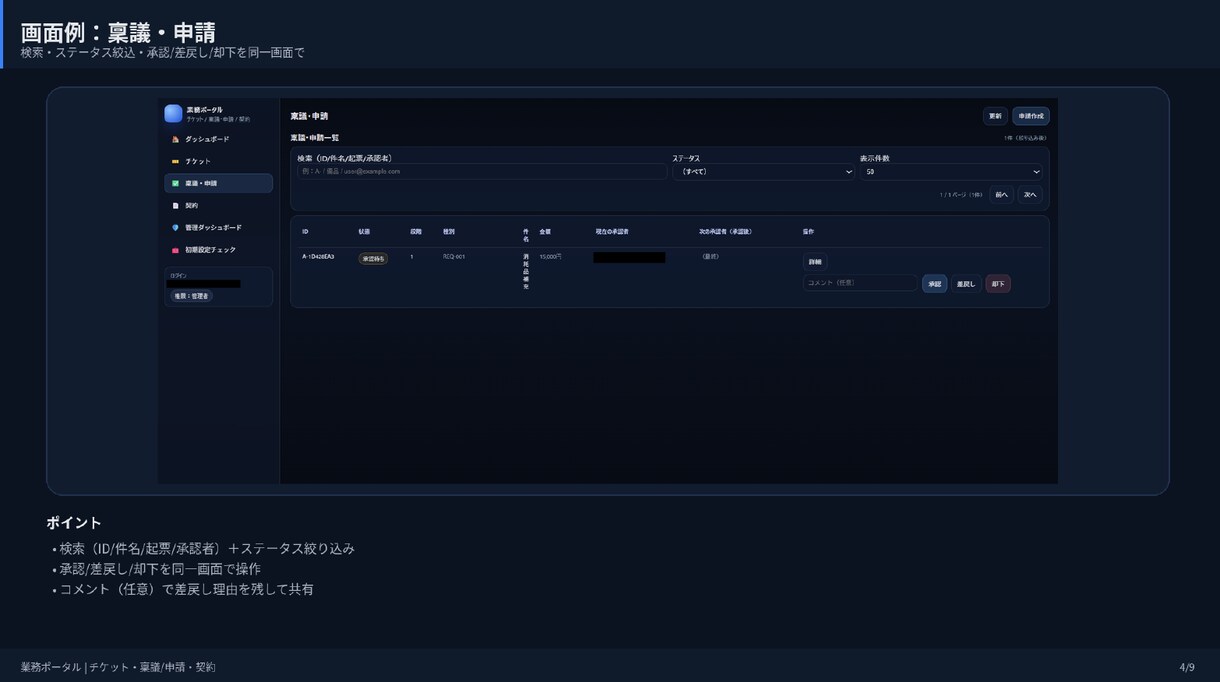This screenshot has height=682, width=1220.
Task: Click the 消耗品補充 subject cell
Action: click(526, 271)
